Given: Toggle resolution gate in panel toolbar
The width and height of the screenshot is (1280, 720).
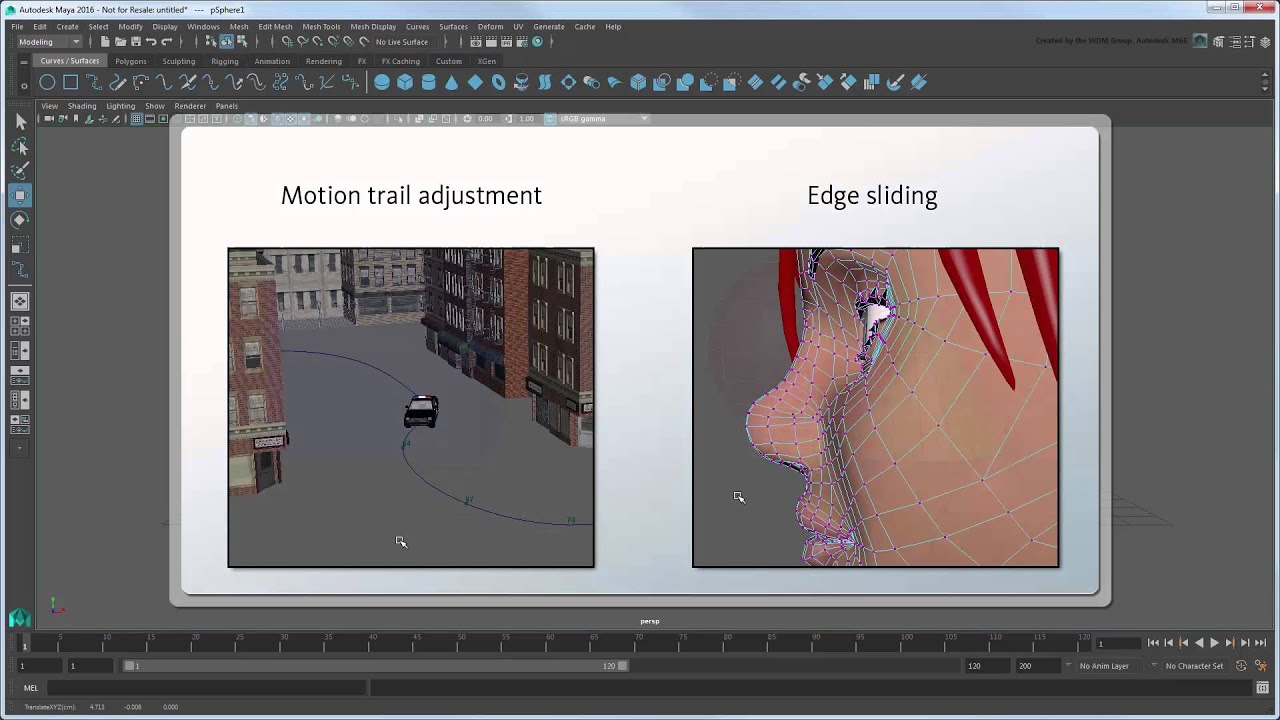Looking at the screenshot, I should (164, 119).
